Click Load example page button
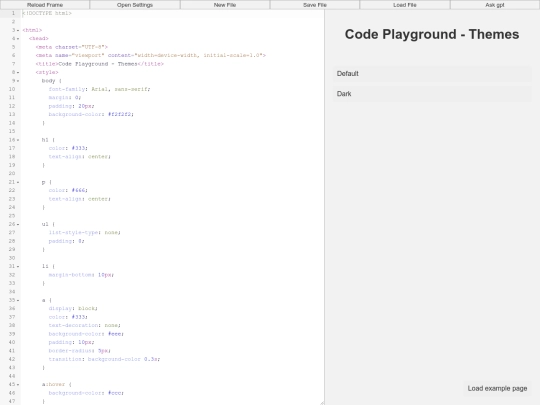The width and height of the screenshot is (540, 405). point(497,388)
